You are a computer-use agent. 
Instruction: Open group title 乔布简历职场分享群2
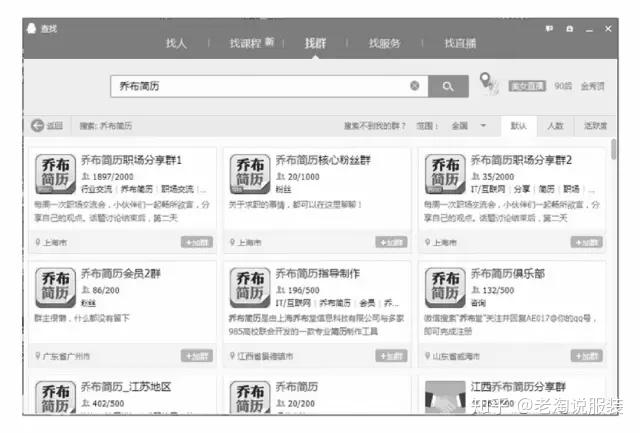521,160
